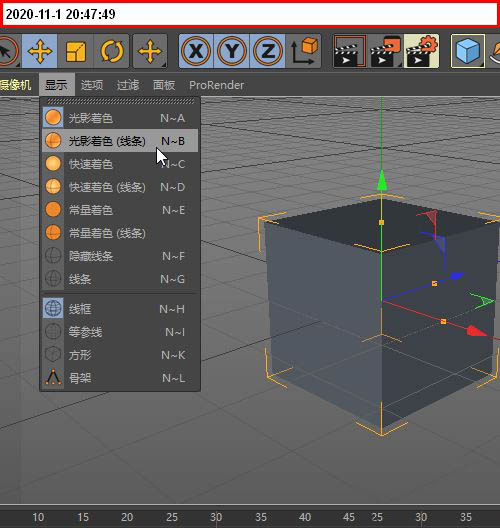The height and width of the screenshot is (528, 500).
Task: Click the green Y-axis arrow handle
Action: pos(381,181)
